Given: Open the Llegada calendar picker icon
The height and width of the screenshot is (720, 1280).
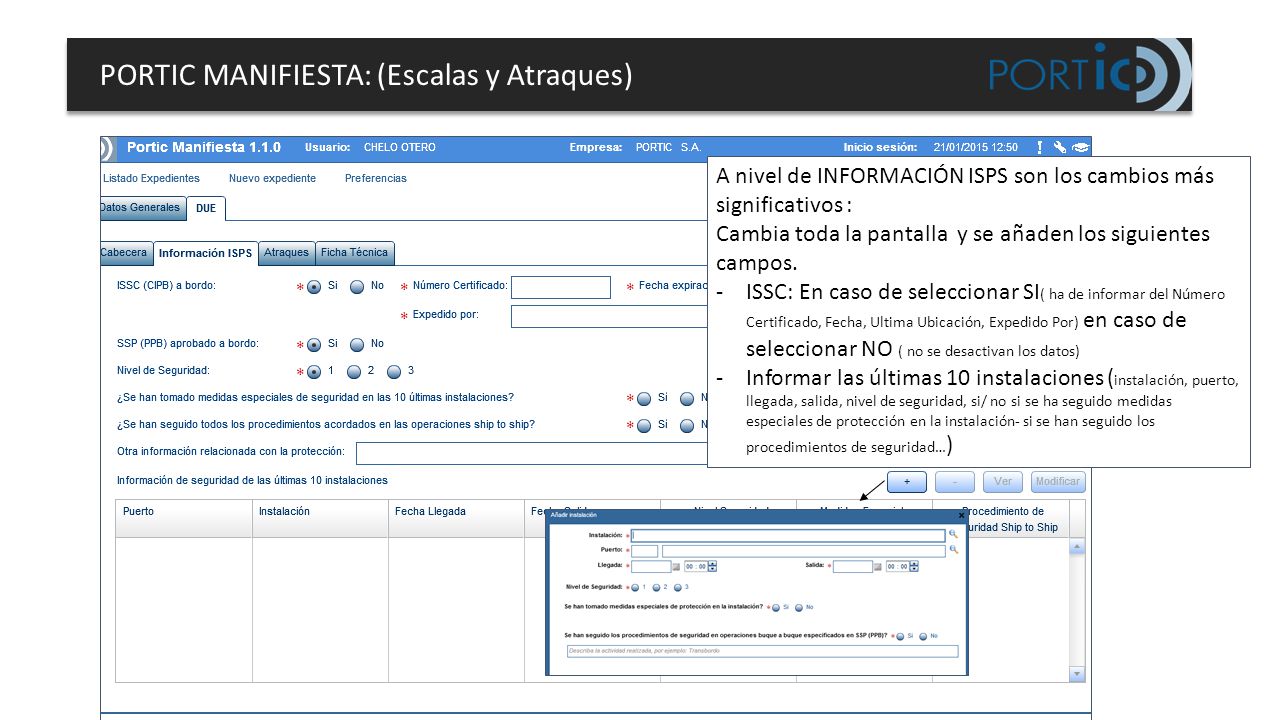Looking at the screenshot, I should pyautogui.click(x=676, y=566).
